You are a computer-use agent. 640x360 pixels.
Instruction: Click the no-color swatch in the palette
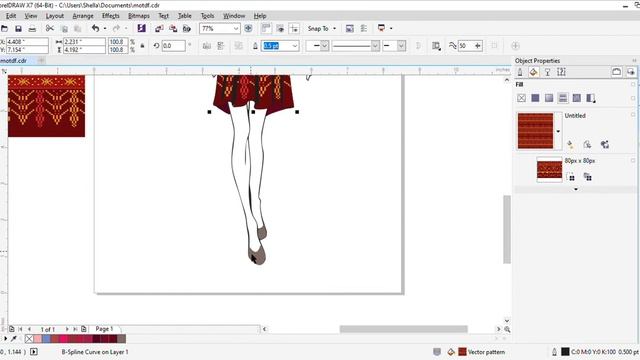tap(29, 339)
